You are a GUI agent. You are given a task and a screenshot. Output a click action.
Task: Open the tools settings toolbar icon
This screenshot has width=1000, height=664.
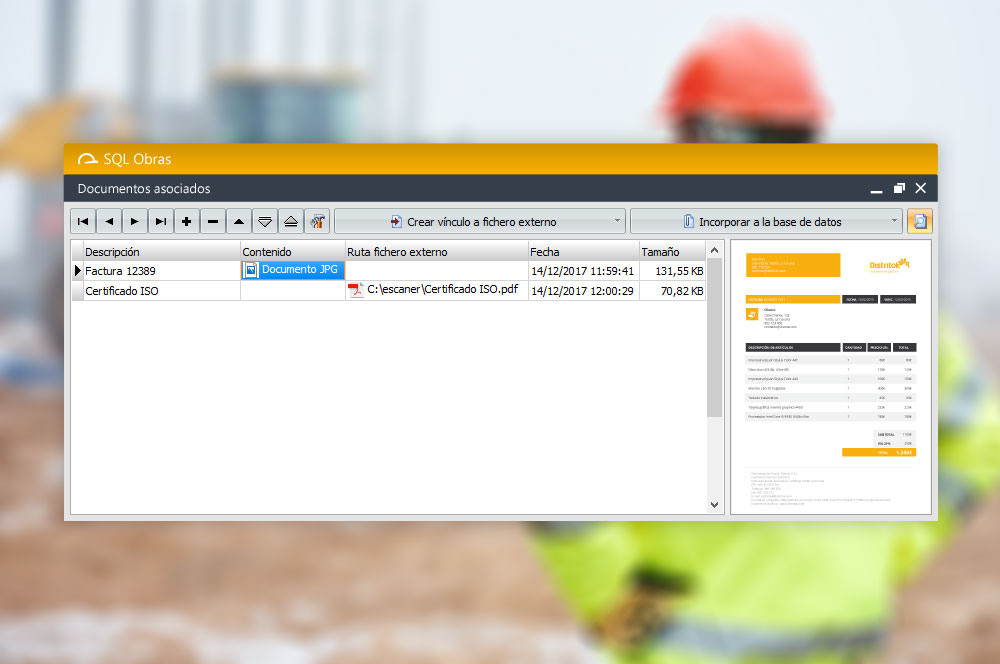coord(317,221)
